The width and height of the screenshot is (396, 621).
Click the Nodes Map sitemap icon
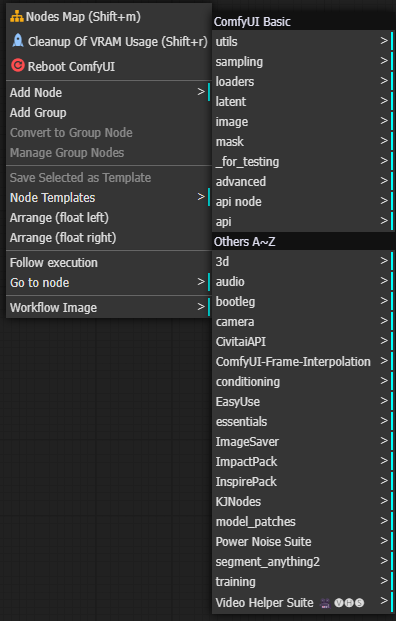(17, 17)
